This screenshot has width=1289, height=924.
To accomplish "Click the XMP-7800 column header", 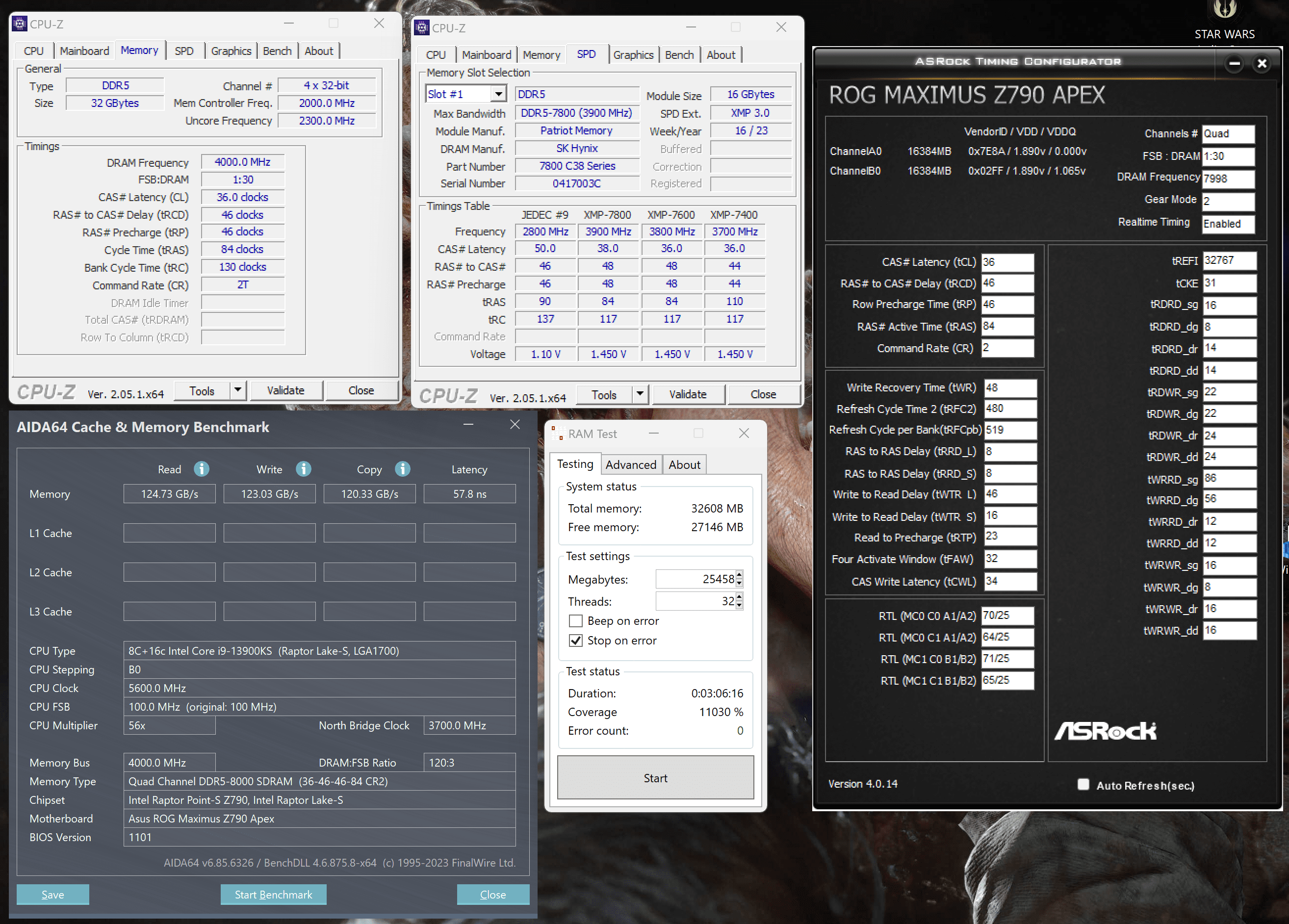I will (x=607, y=215).
